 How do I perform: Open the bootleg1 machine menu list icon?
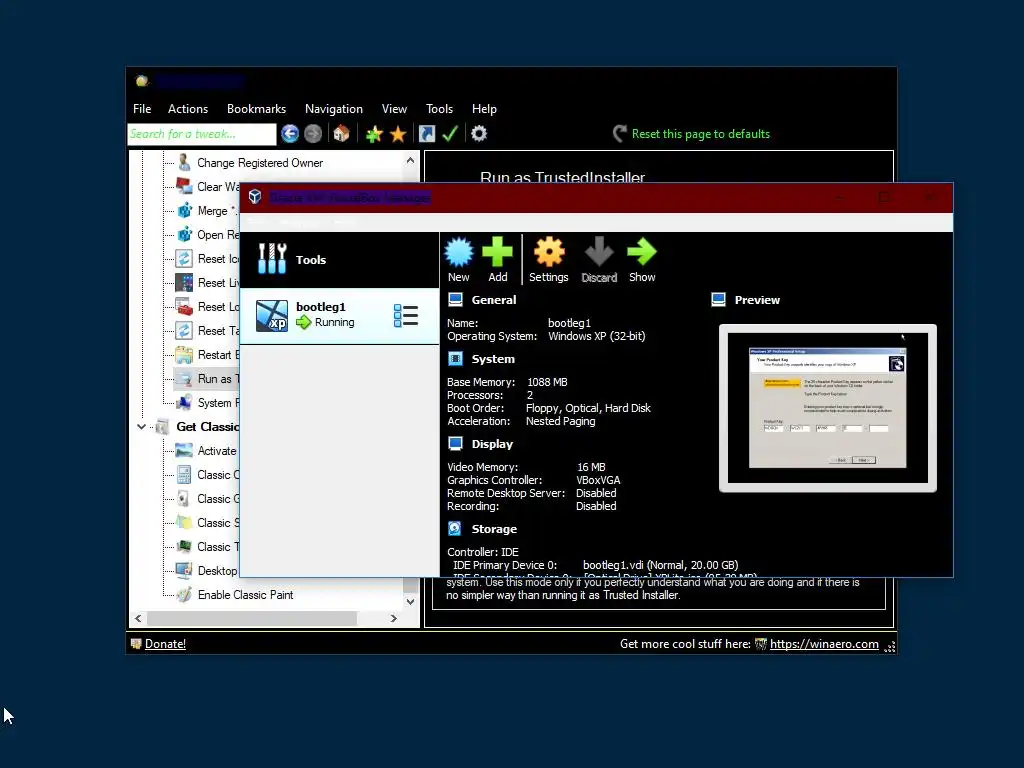[406, 315]
